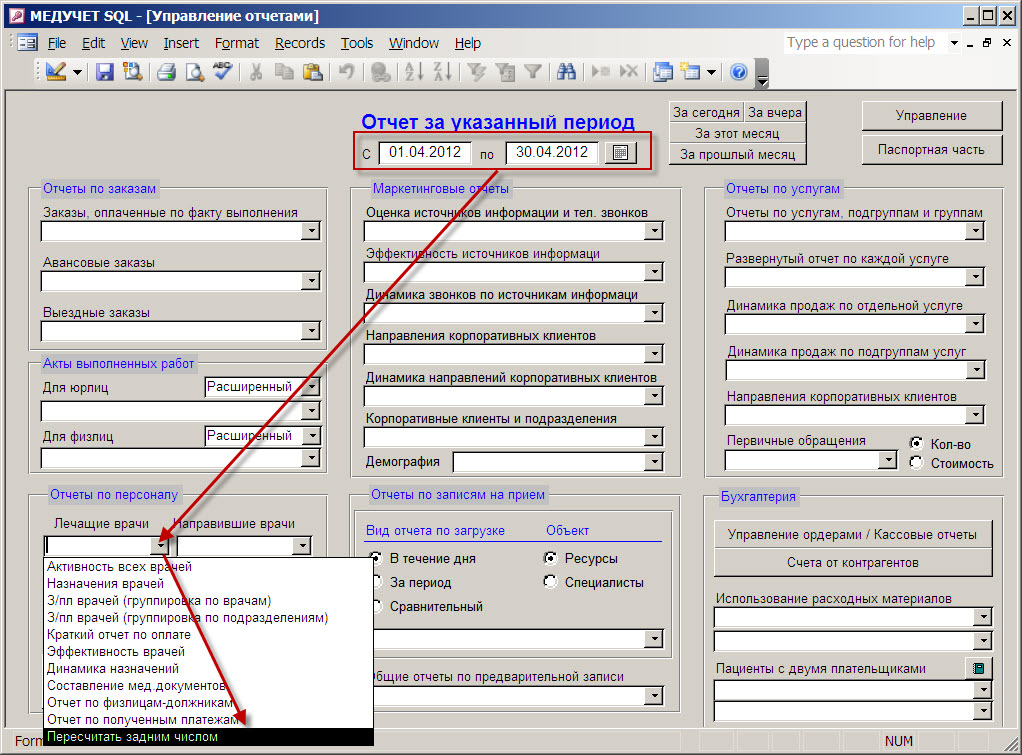Click the calendar icon beside the date range

coord(620,153)
